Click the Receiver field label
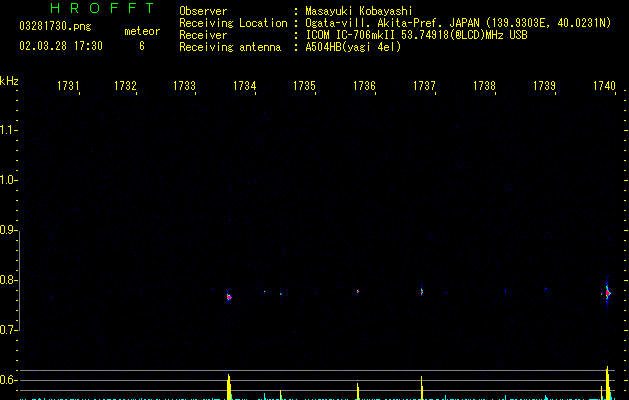 pos(203,35)
